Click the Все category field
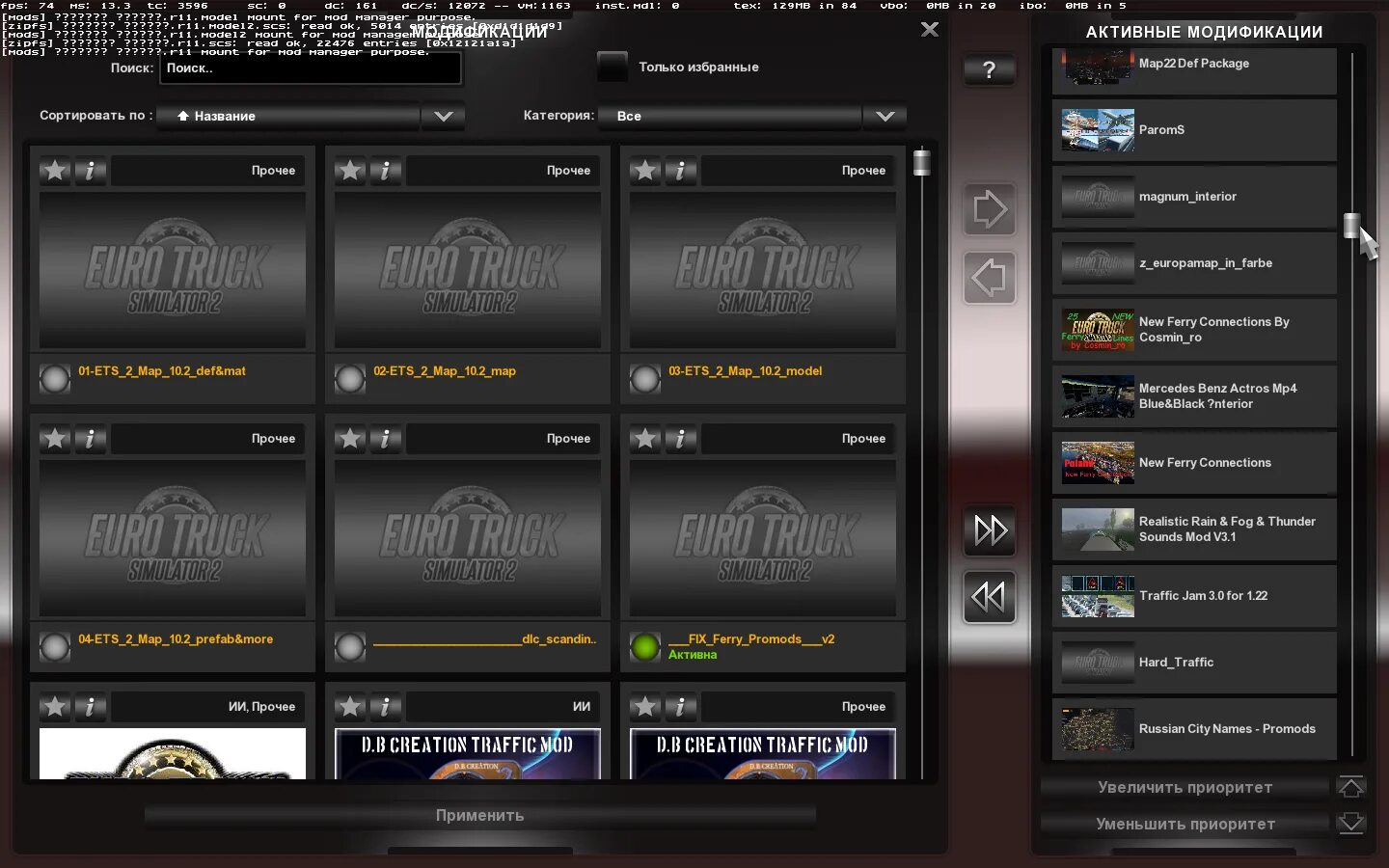Image resolution: width=1389 pixels, height=868 pixels. pos(730,116)
